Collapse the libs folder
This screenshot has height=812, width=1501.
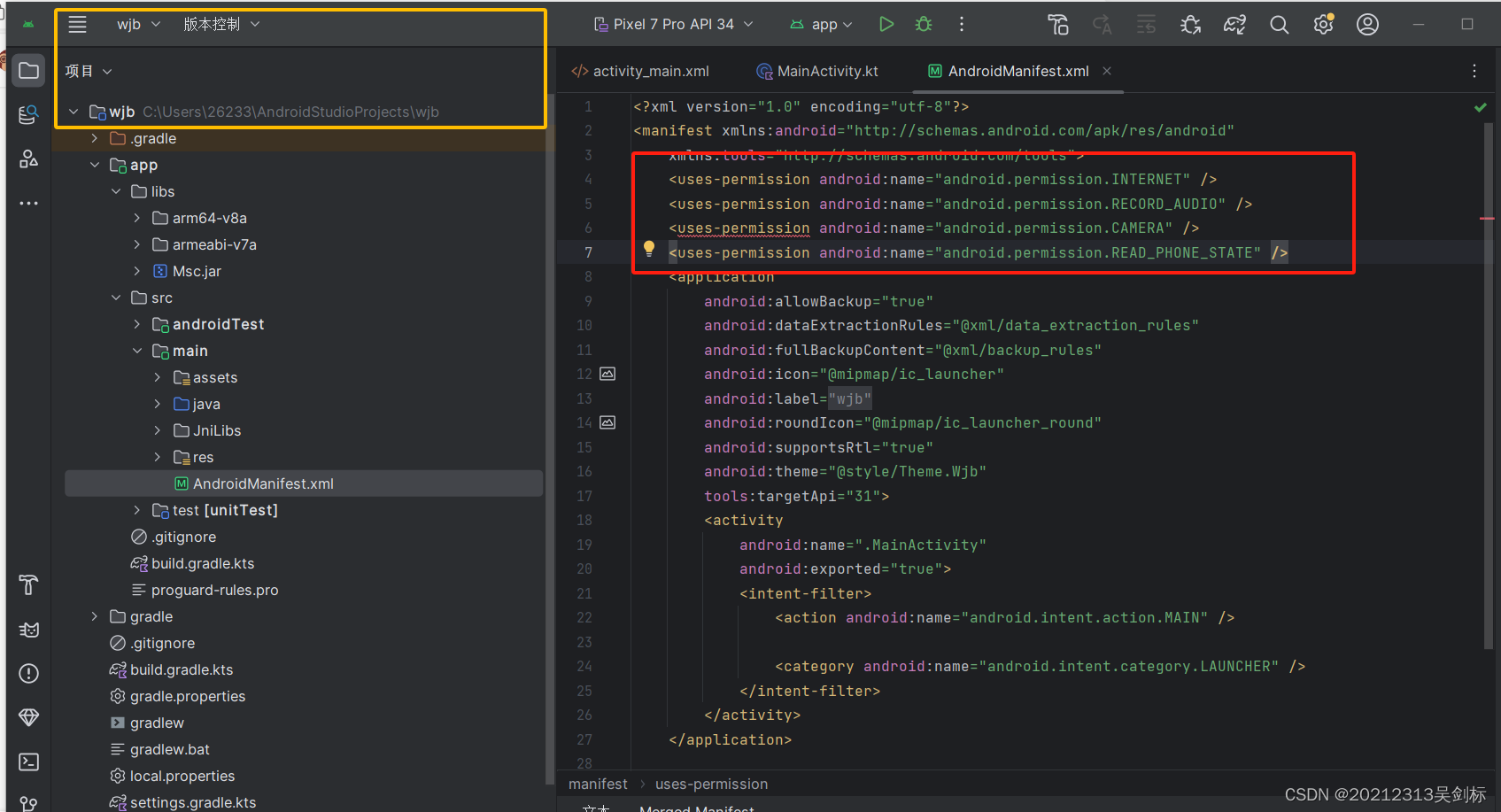click(116, 191)
